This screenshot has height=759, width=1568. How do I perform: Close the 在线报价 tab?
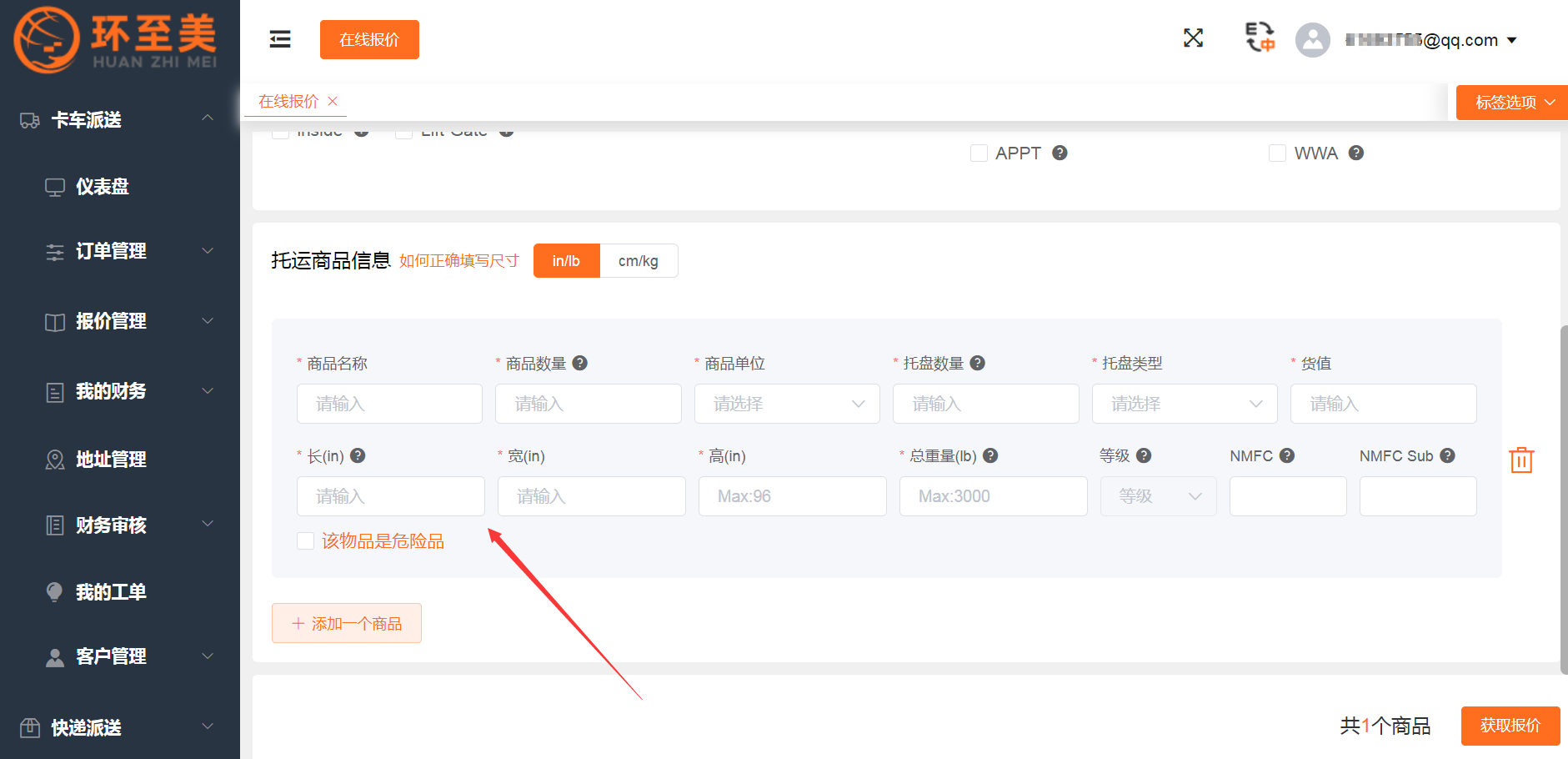tap(333, 101)
